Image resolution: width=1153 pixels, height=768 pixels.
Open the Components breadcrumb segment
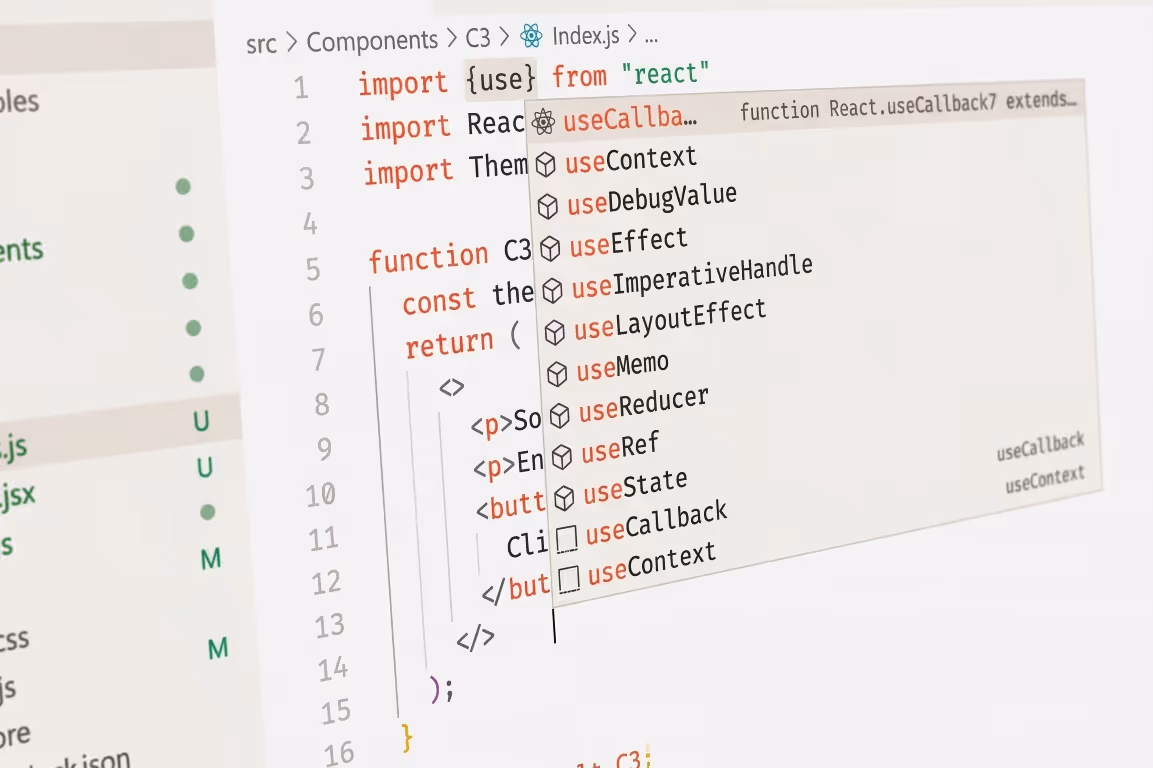(372, 41)
